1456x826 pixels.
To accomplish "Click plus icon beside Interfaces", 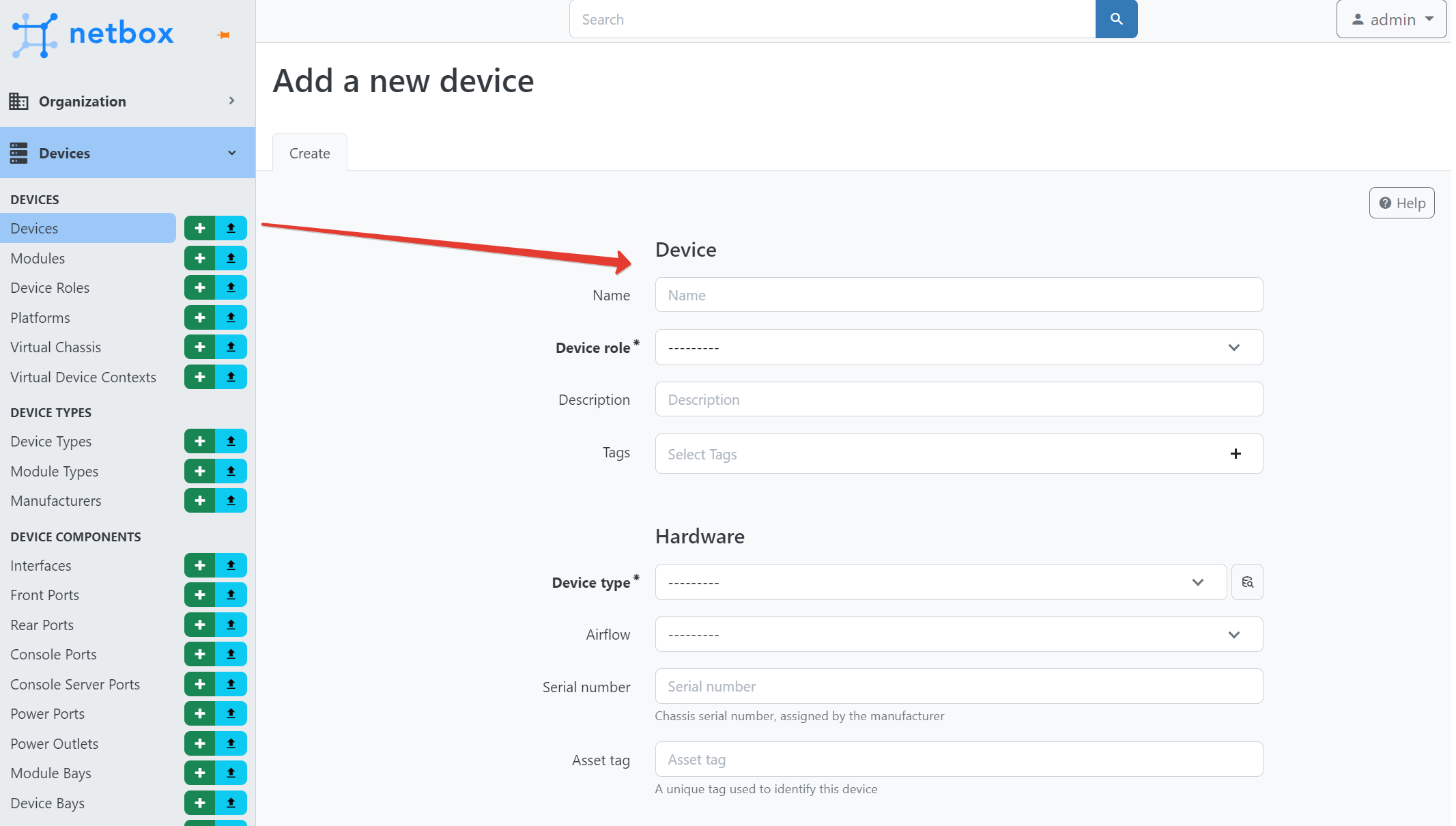I will (x=199, y=565).
